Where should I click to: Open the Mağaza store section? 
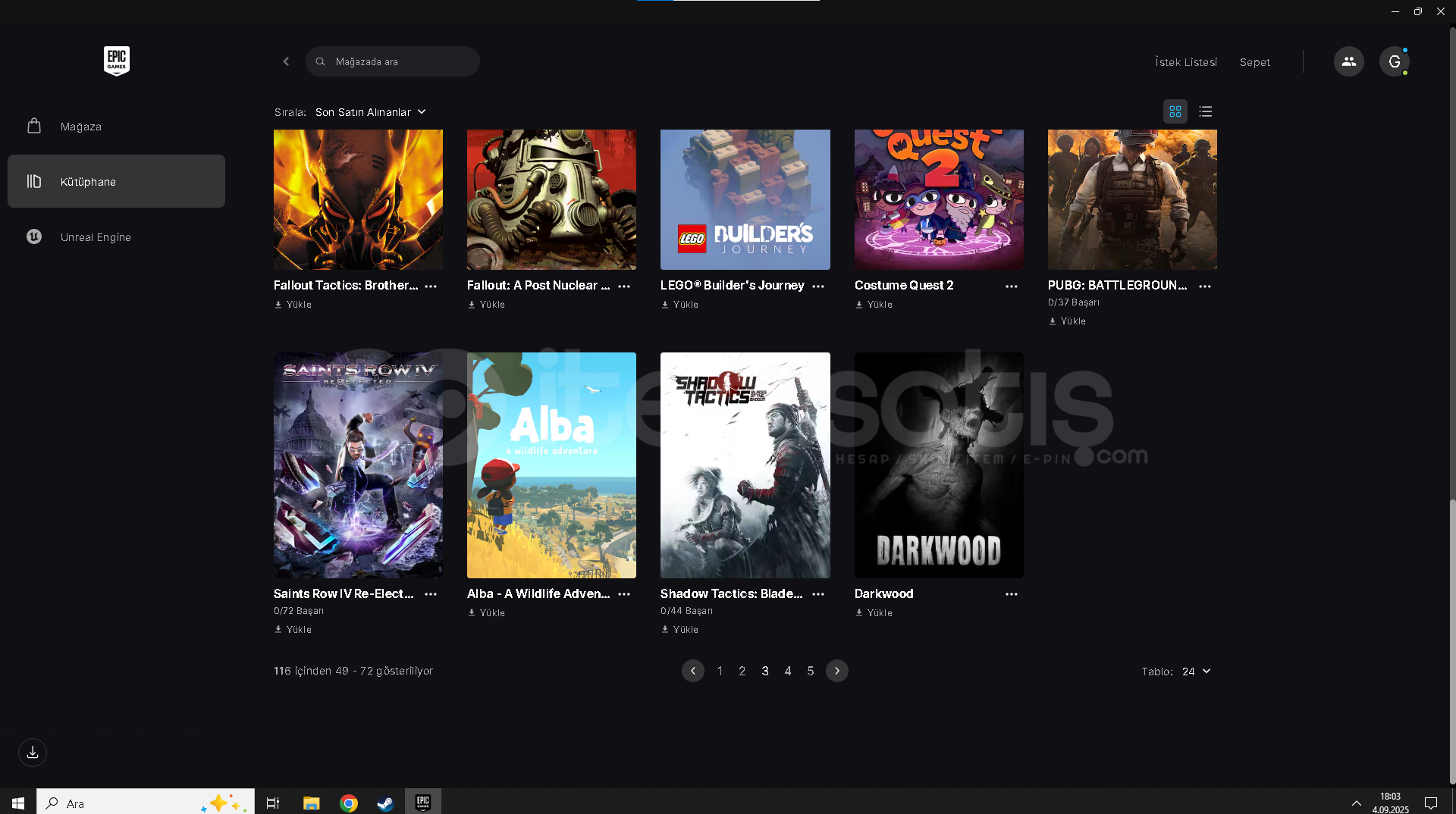click(x=116, y=127)
